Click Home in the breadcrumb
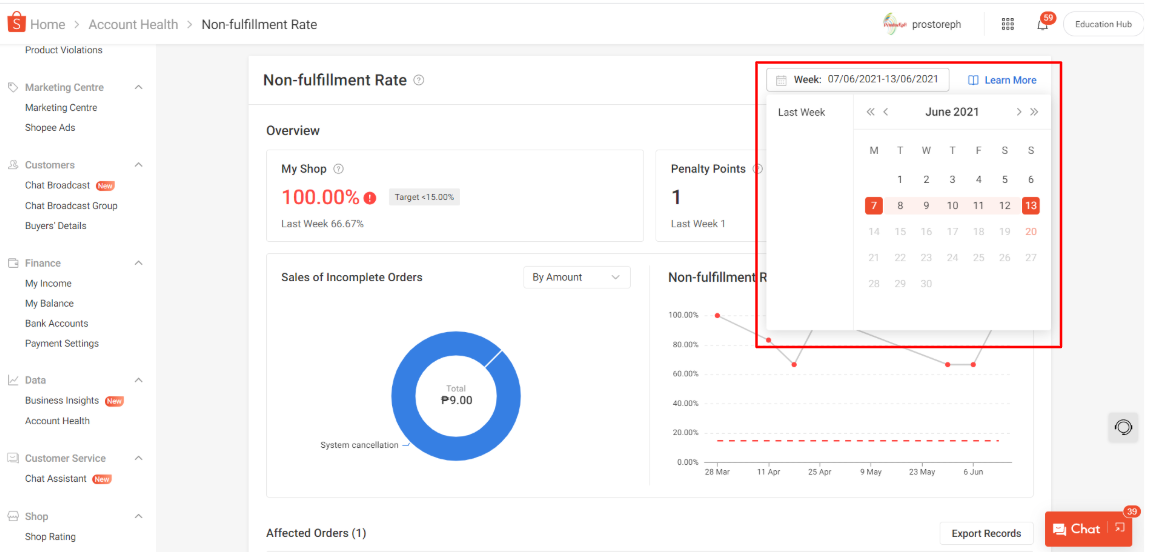The image size is (1149, 555). 48,24
